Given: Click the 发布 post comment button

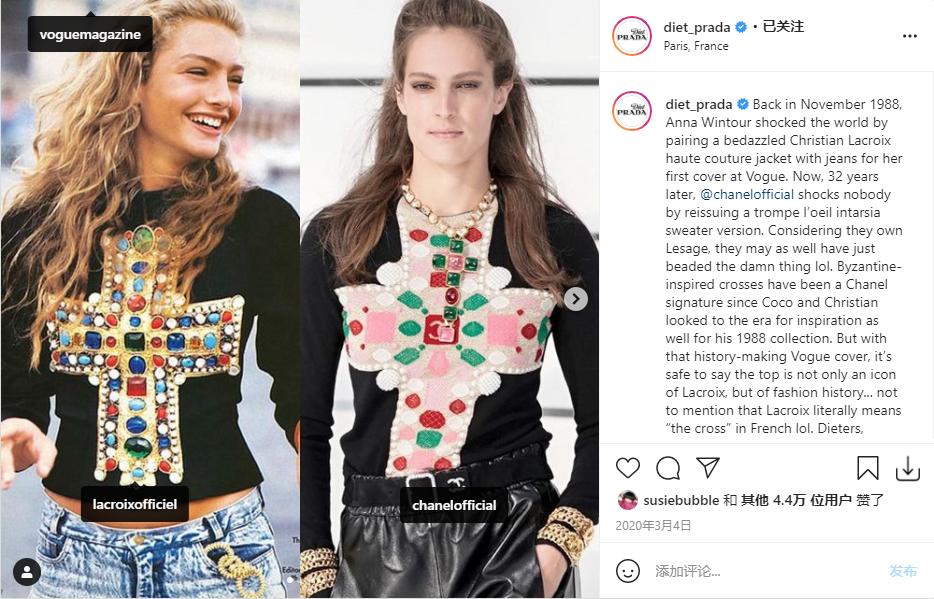Looking at the screenshot, I should 902,571.
